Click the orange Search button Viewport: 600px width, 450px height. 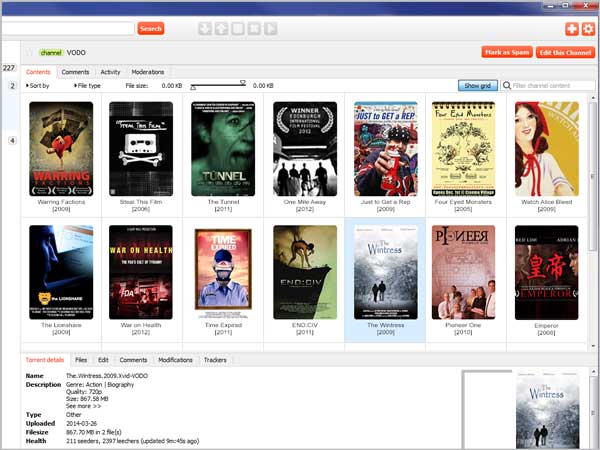(x=151, y=29)
